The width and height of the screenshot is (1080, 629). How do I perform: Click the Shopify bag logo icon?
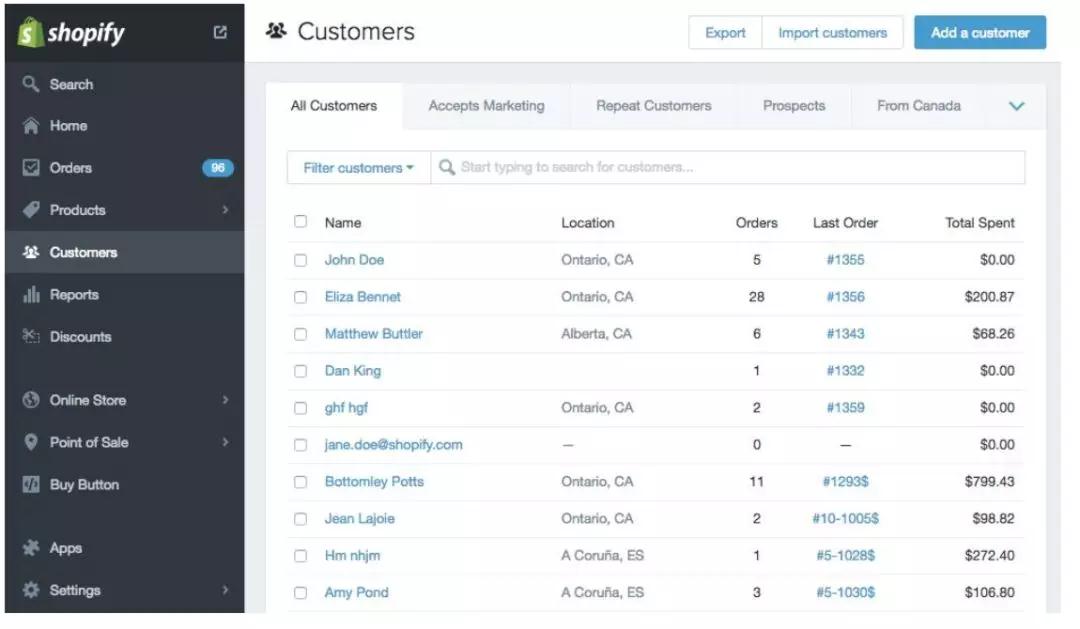pyautogui.click(x=31, y=33)
